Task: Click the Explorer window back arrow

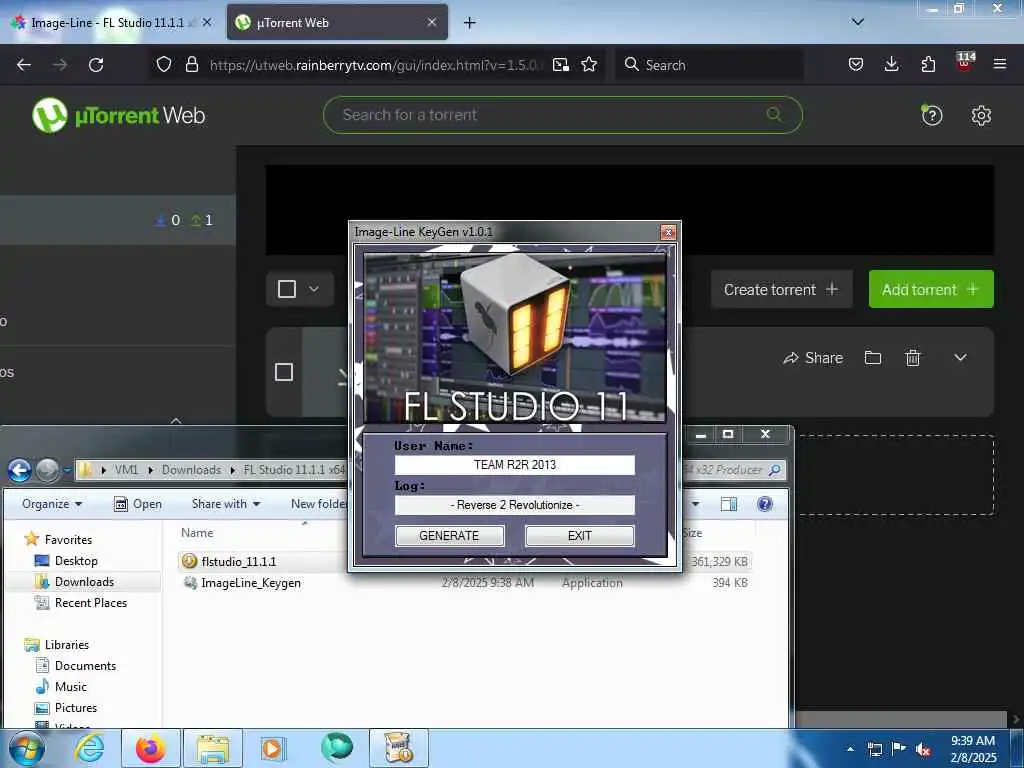Action: point(20,470)
